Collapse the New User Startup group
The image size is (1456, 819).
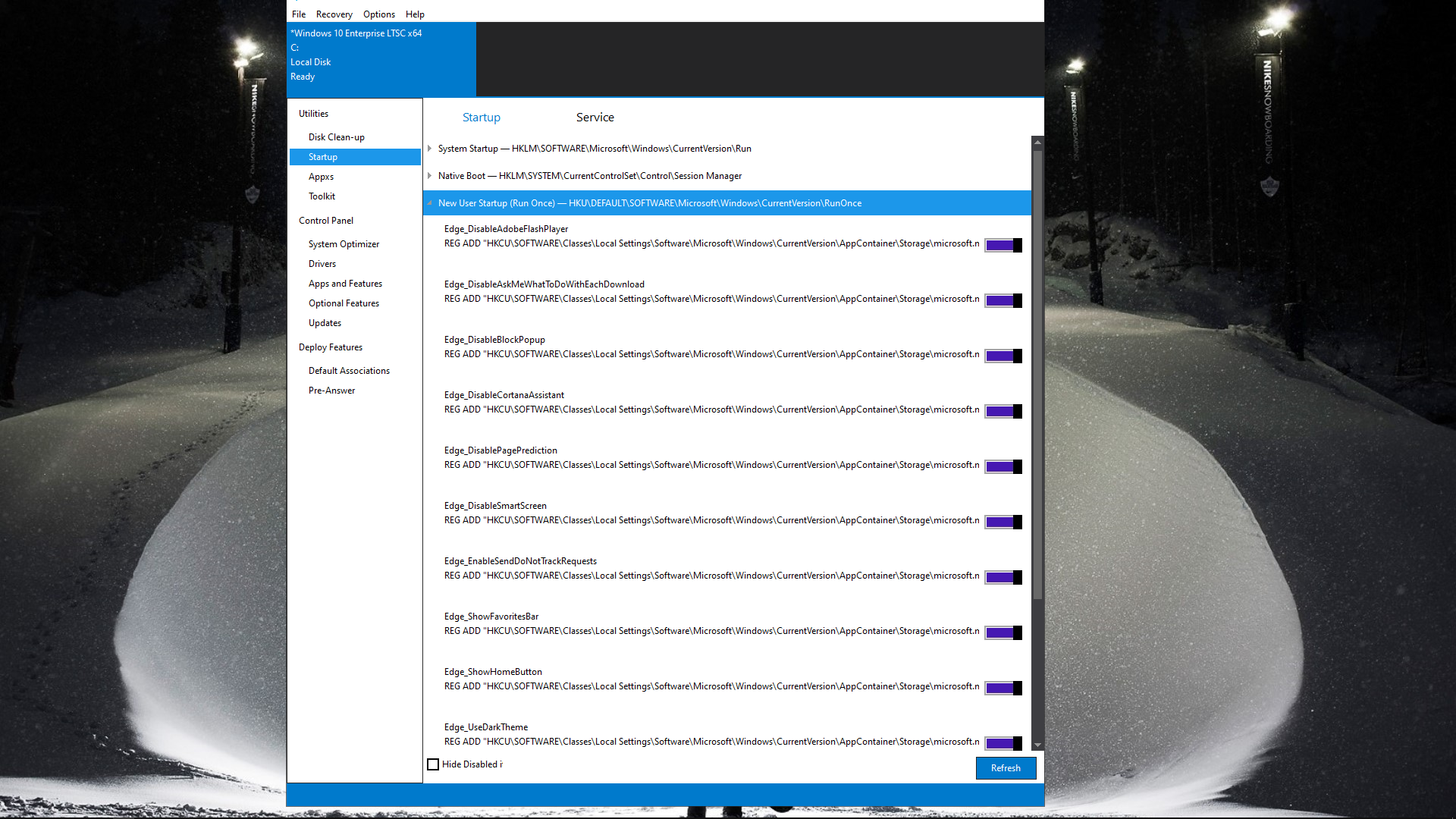[429, 203]
